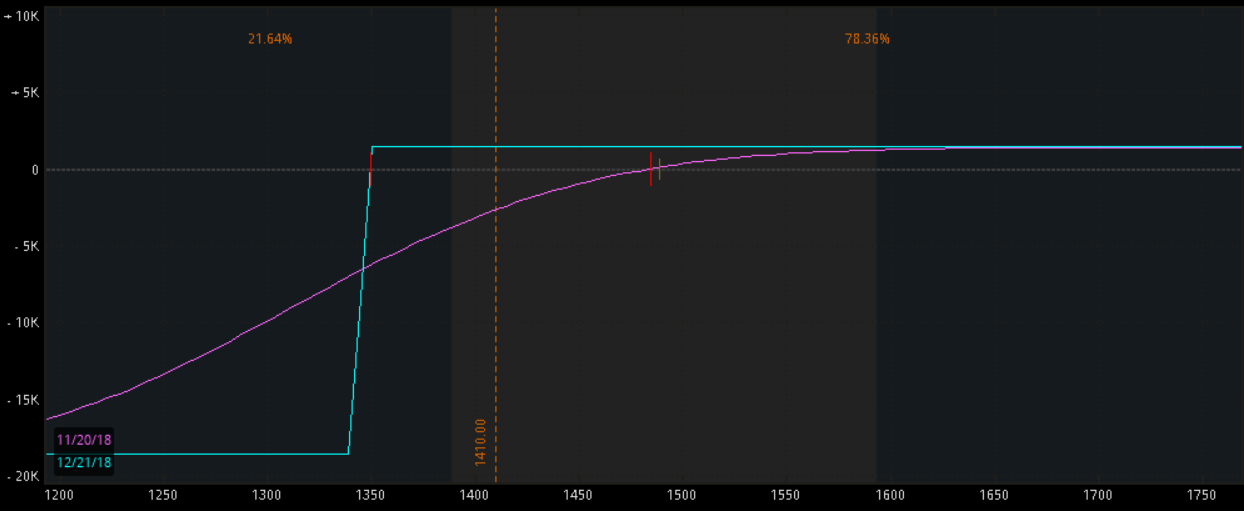Click the gray current-price tick near 1490
The image size is (1244, 511).
coord(659,169)
